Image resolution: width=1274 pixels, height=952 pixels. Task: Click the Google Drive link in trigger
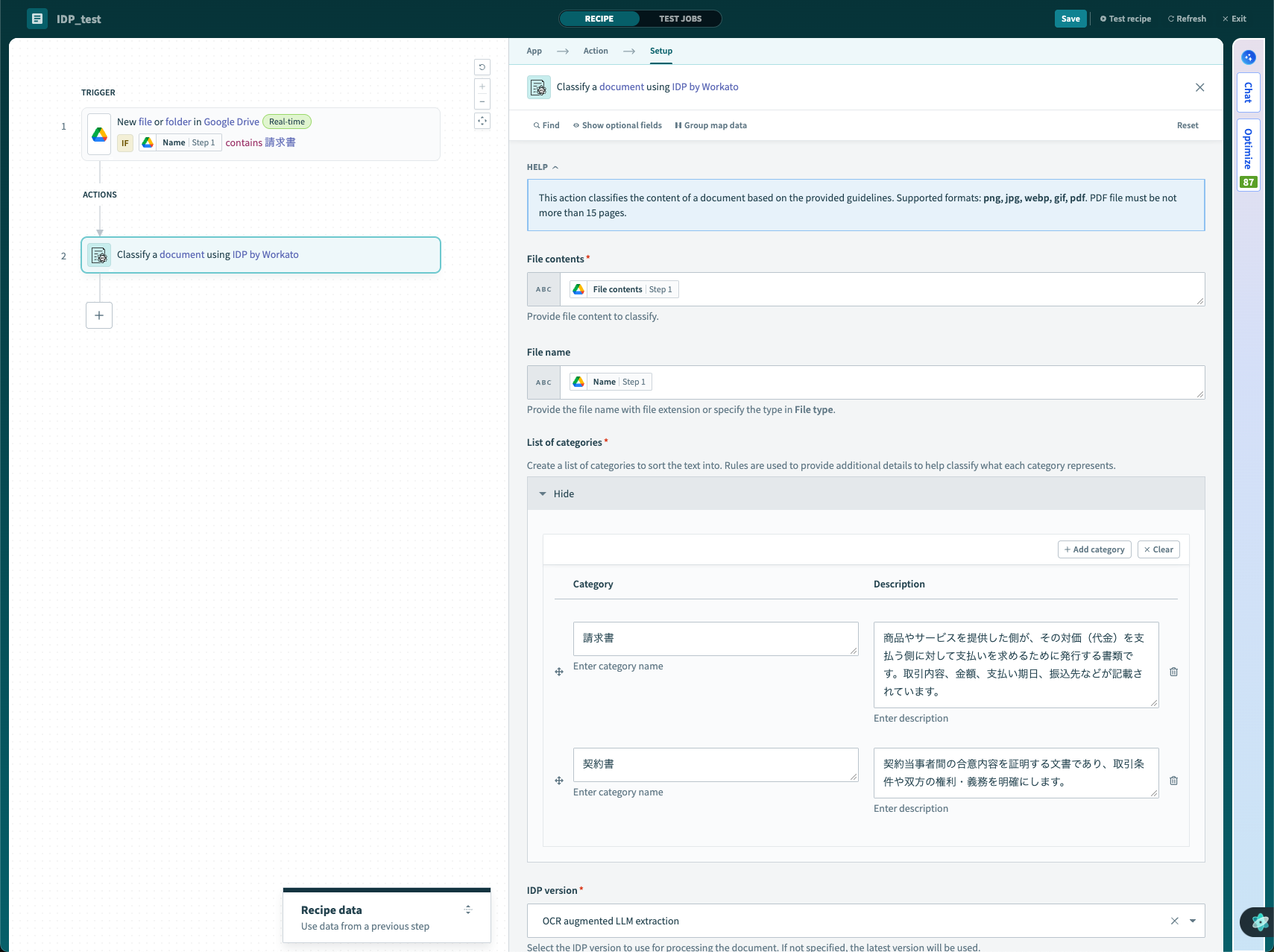click(232, 122)
